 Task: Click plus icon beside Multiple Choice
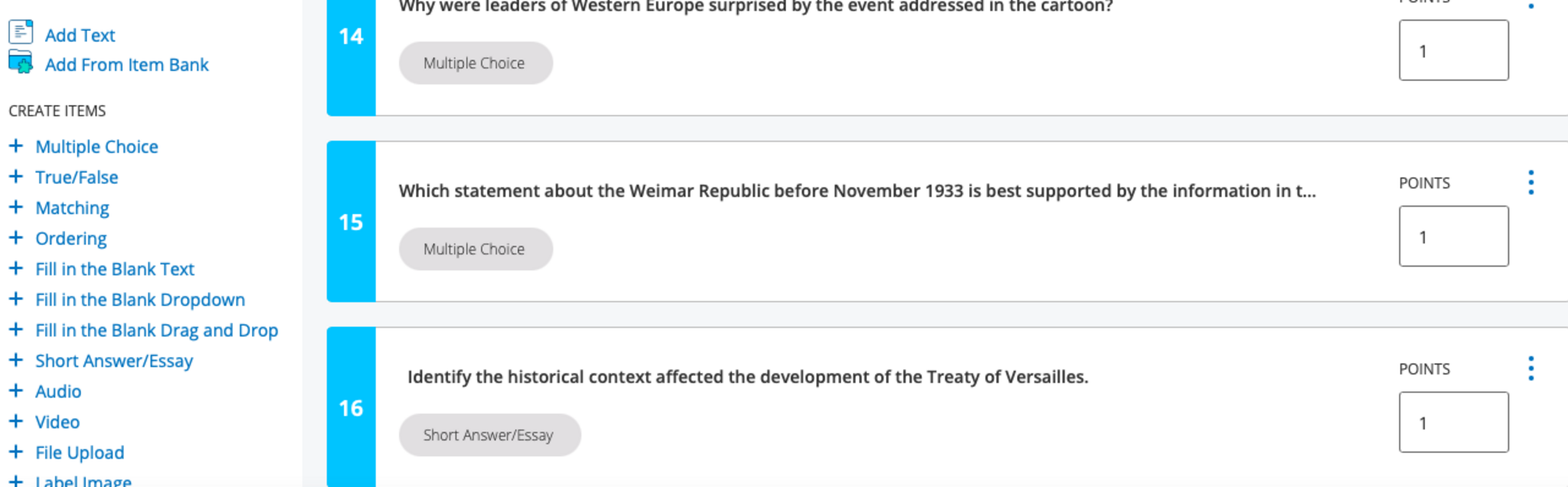pos(16,145)
